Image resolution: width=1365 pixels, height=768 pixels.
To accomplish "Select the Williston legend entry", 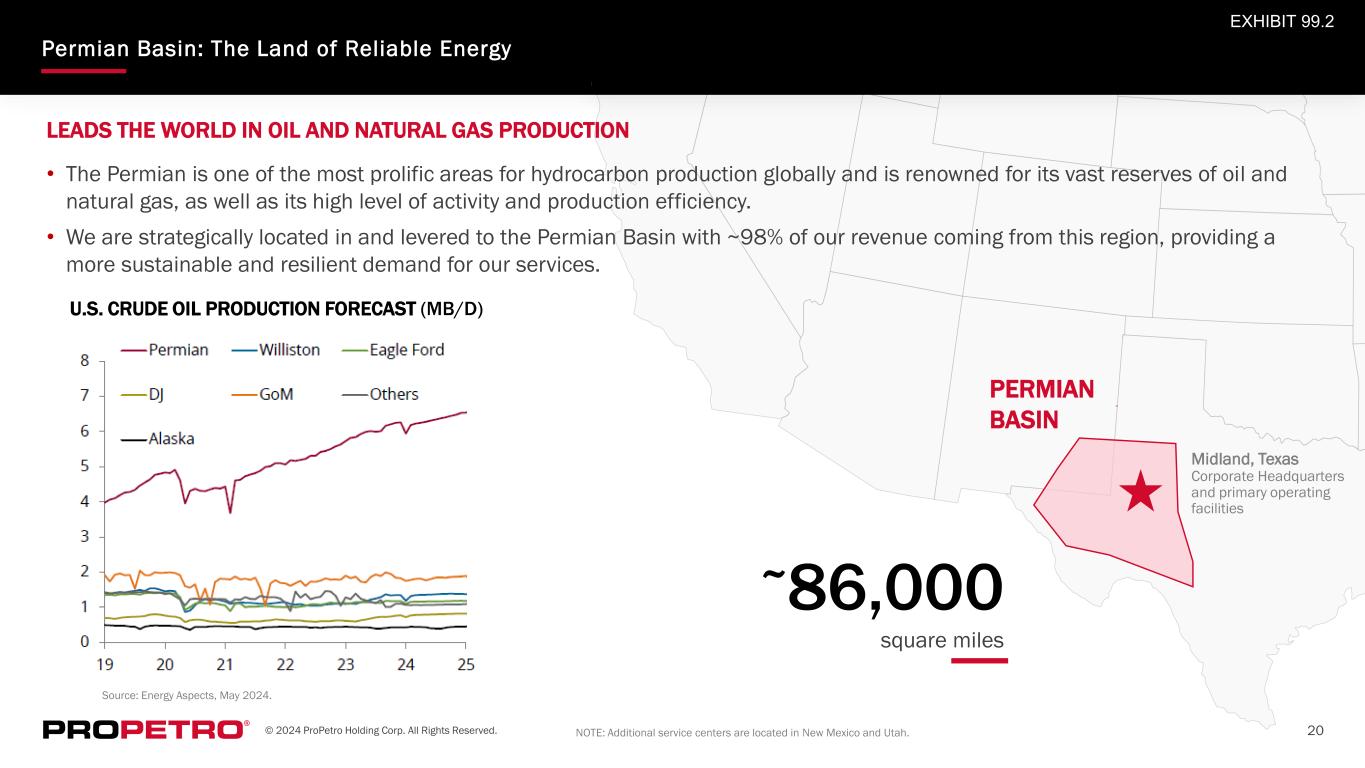I will (275, 350).
